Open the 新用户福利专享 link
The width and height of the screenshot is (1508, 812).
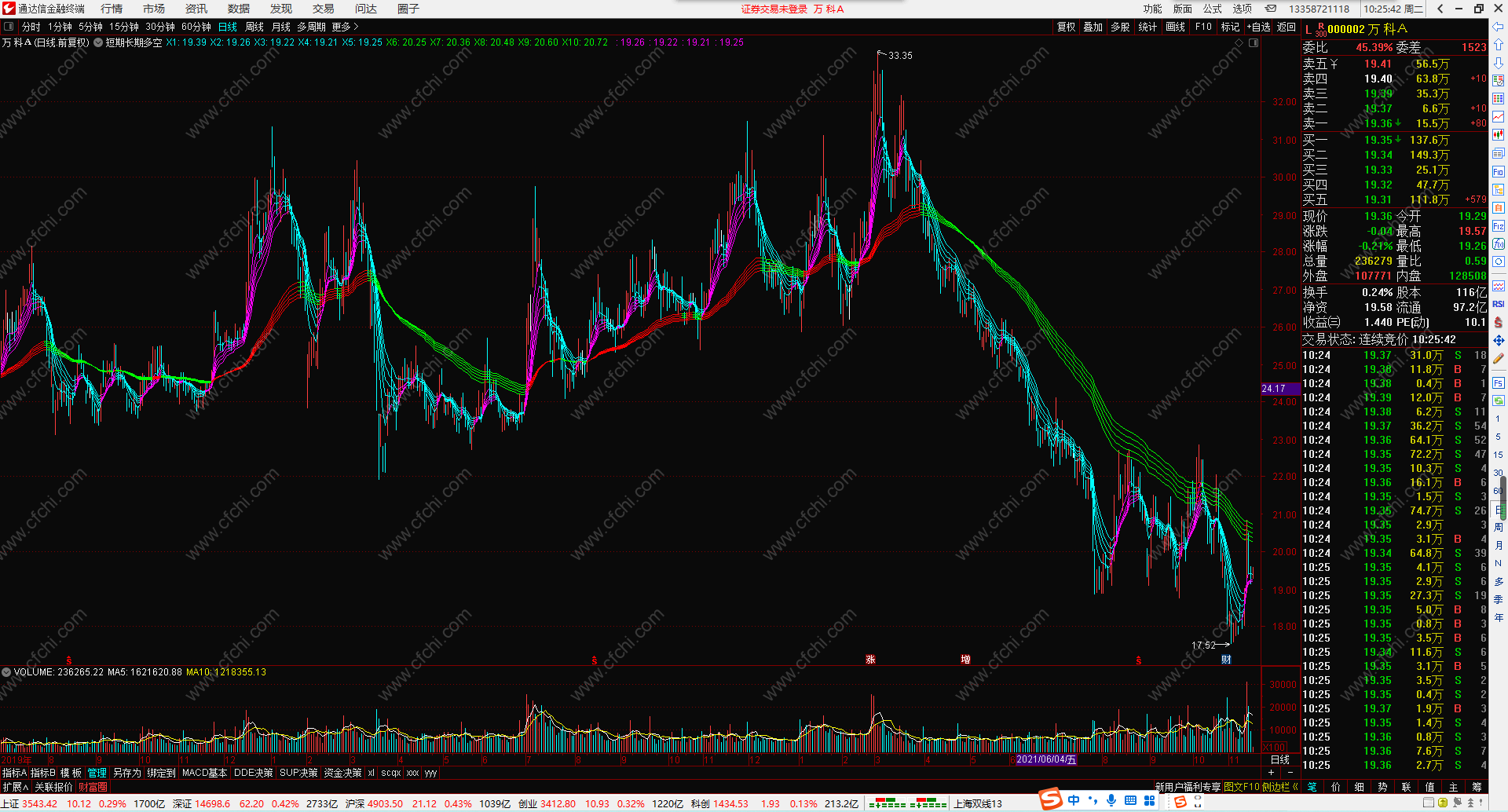[1187, 787]
